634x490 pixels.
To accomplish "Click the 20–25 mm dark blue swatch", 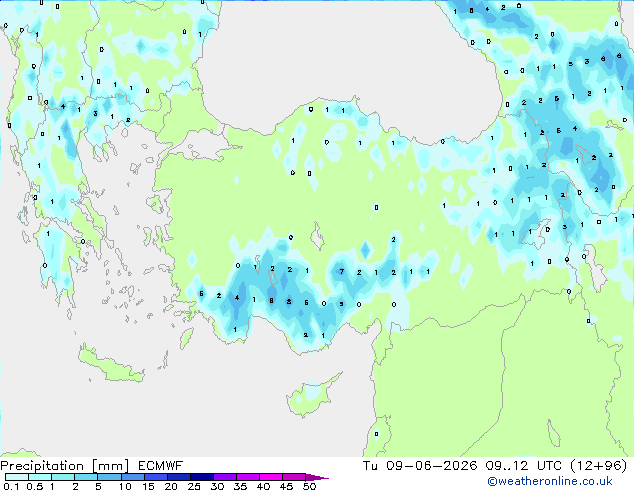I will [x=179, y=477].
